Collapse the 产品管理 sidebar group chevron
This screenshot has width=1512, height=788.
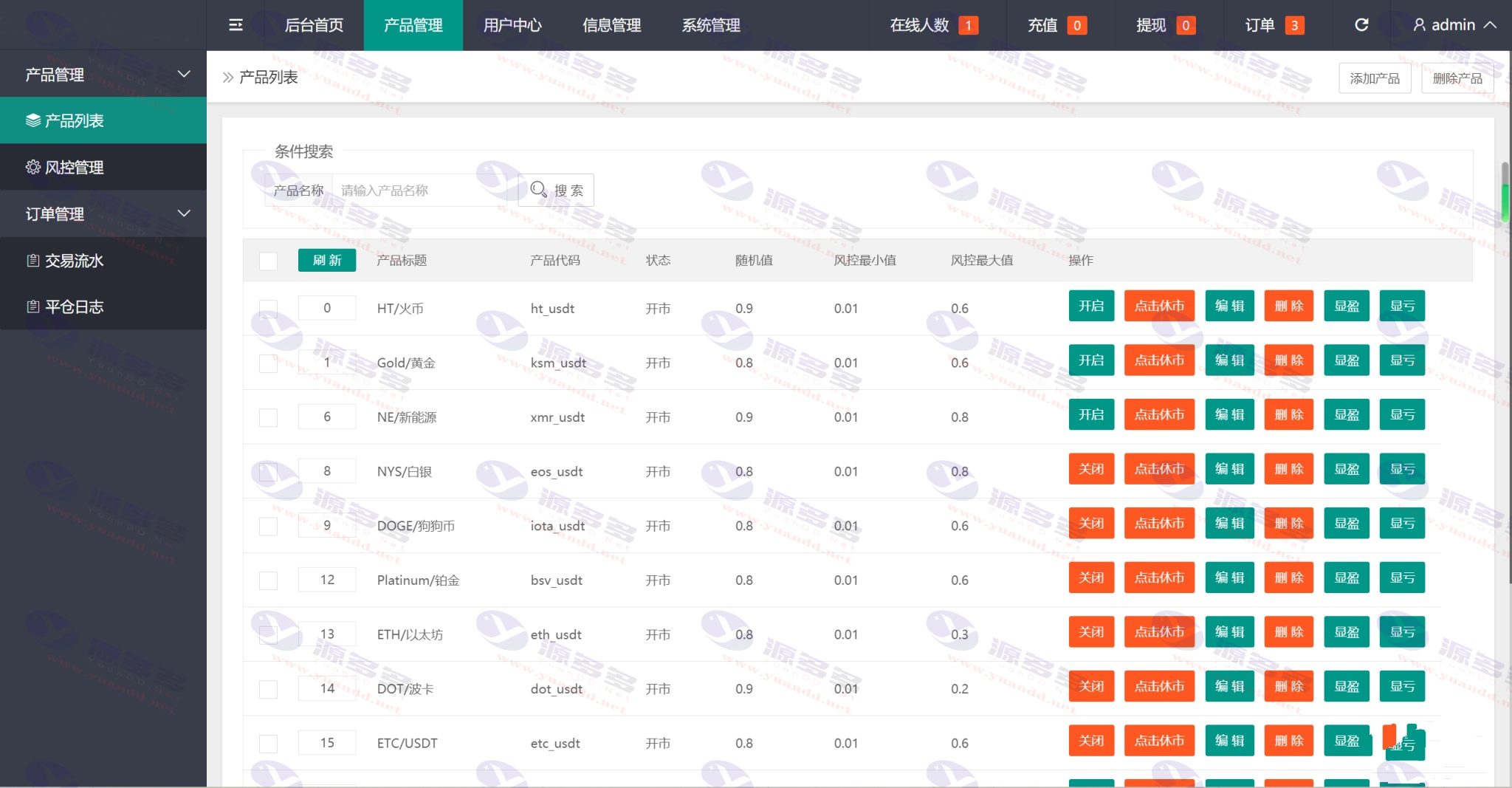[x=185, y=74]
